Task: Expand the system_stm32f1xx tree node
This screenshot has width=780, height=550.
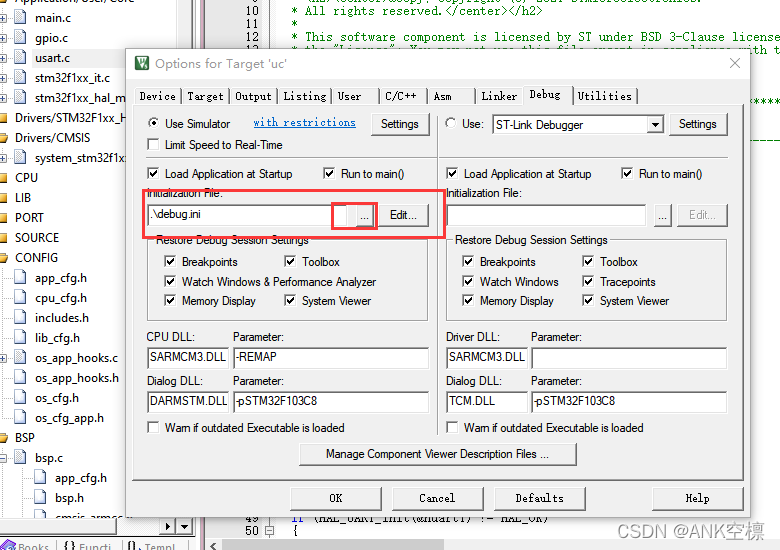Action: pos(3,158)
